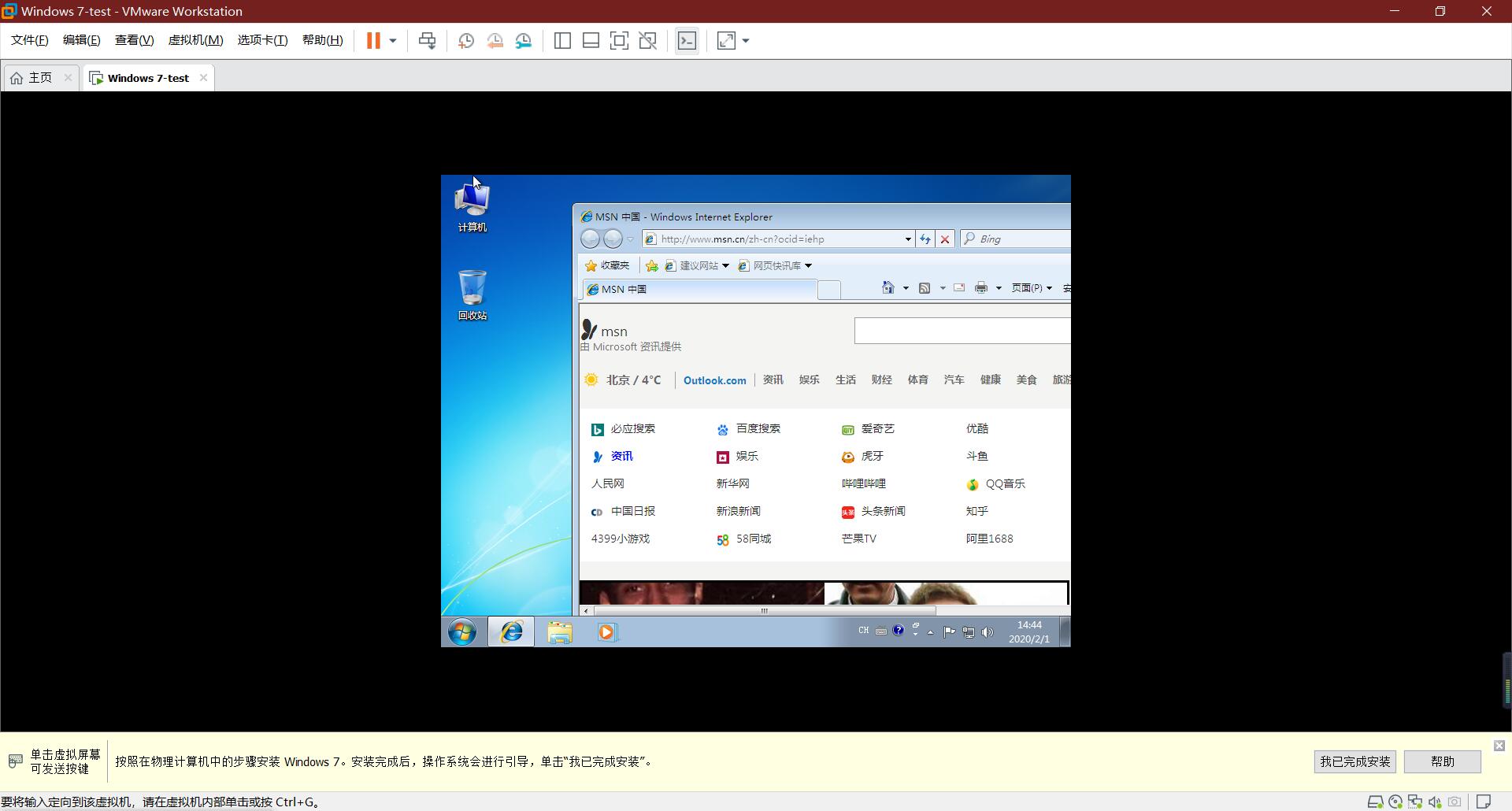Expand the 网页快讯库 dropdown
This screenshot has width=1512, height=811.
click(x=808, y=266)
